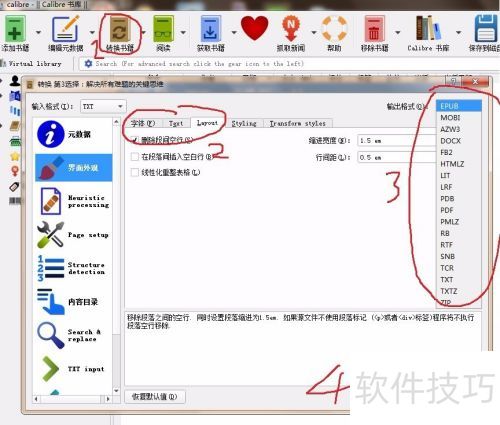Click the indent width field
The image size is (500, 425).
396,140
